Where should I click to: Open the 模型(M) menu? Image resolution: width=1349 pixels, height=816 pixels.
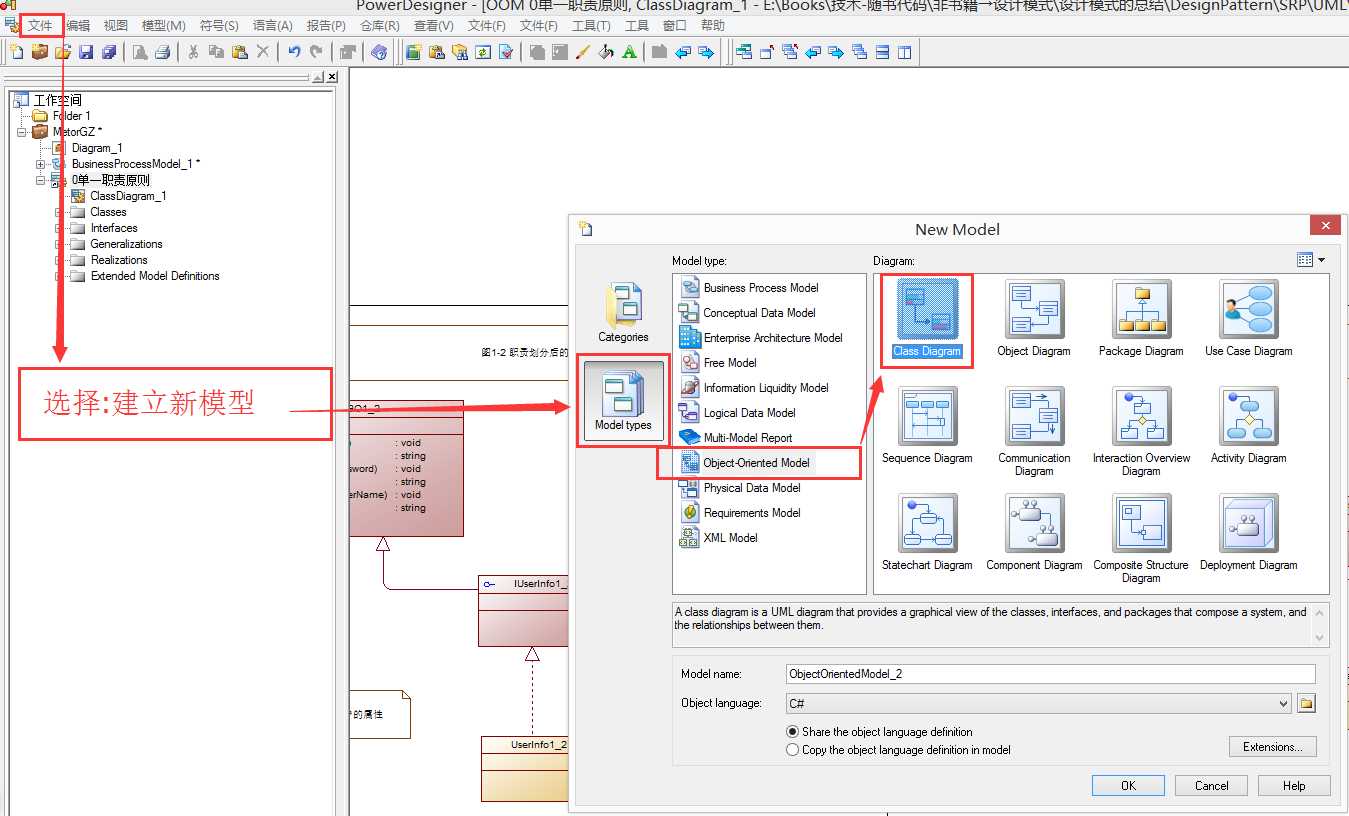pos(163,26)
